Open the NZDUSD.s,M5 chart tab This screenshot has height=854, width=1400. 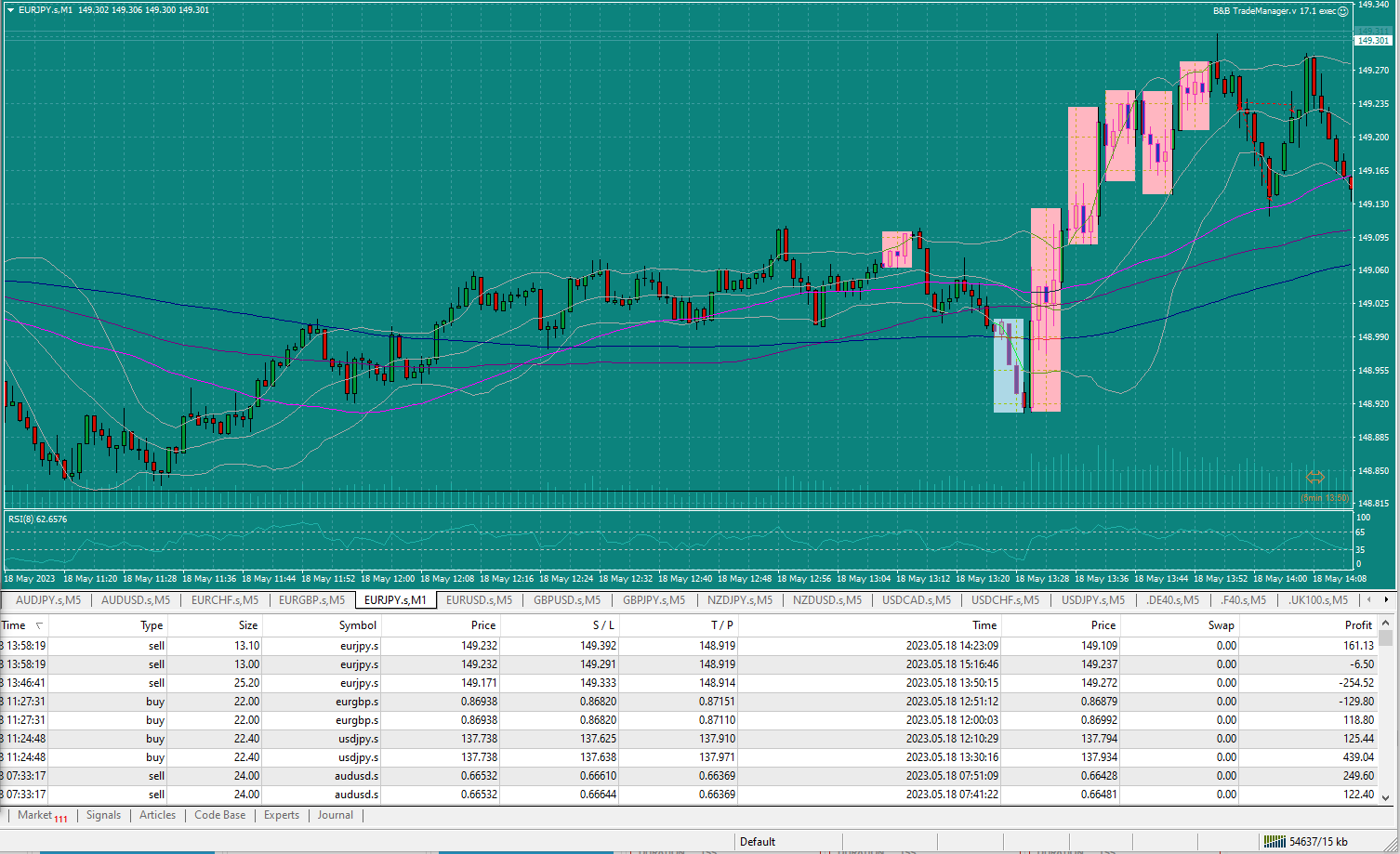click(827, 600)
